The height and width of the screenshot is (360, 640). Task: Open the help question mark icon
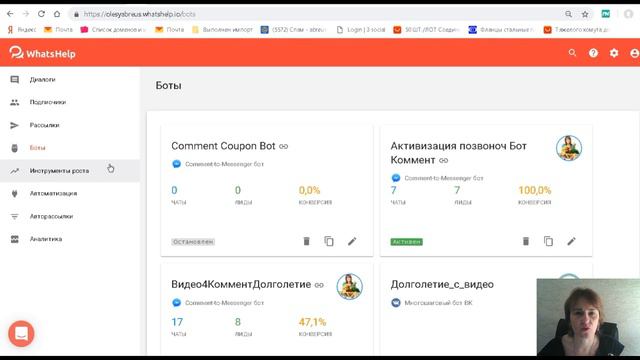593,53
